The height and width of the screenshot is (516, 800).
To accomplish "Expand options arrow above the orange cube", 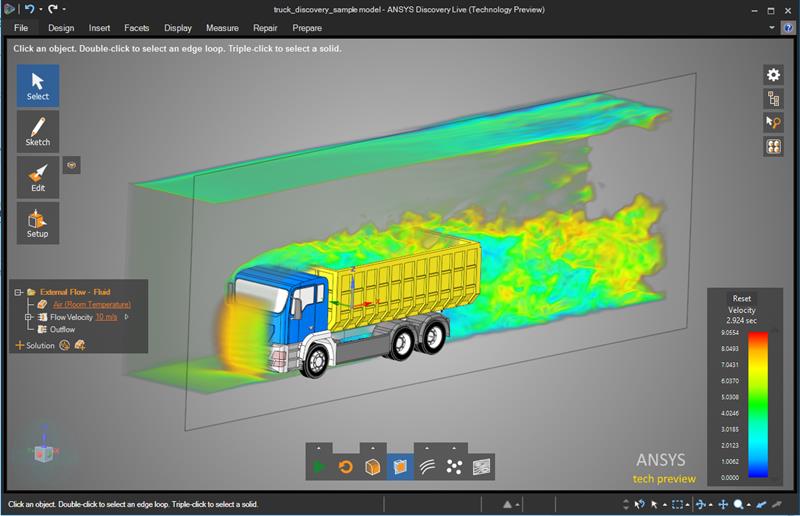I will 373,448.
